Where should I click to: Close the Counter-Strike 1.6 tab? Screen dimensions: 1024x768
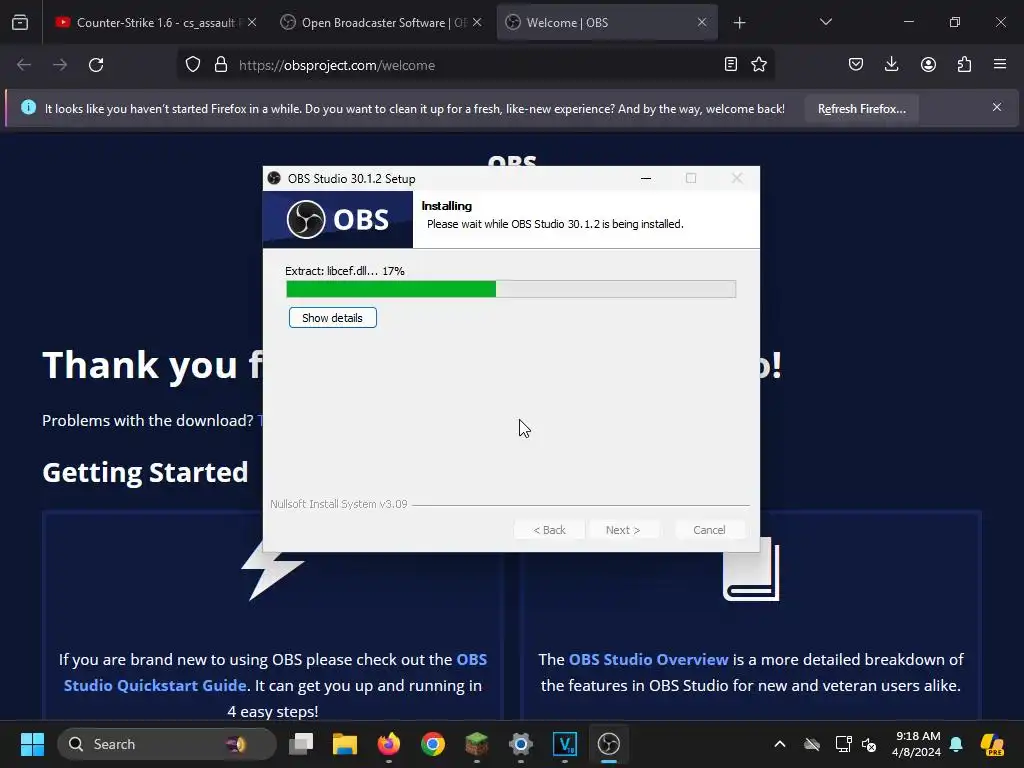(x=252, y=22)
